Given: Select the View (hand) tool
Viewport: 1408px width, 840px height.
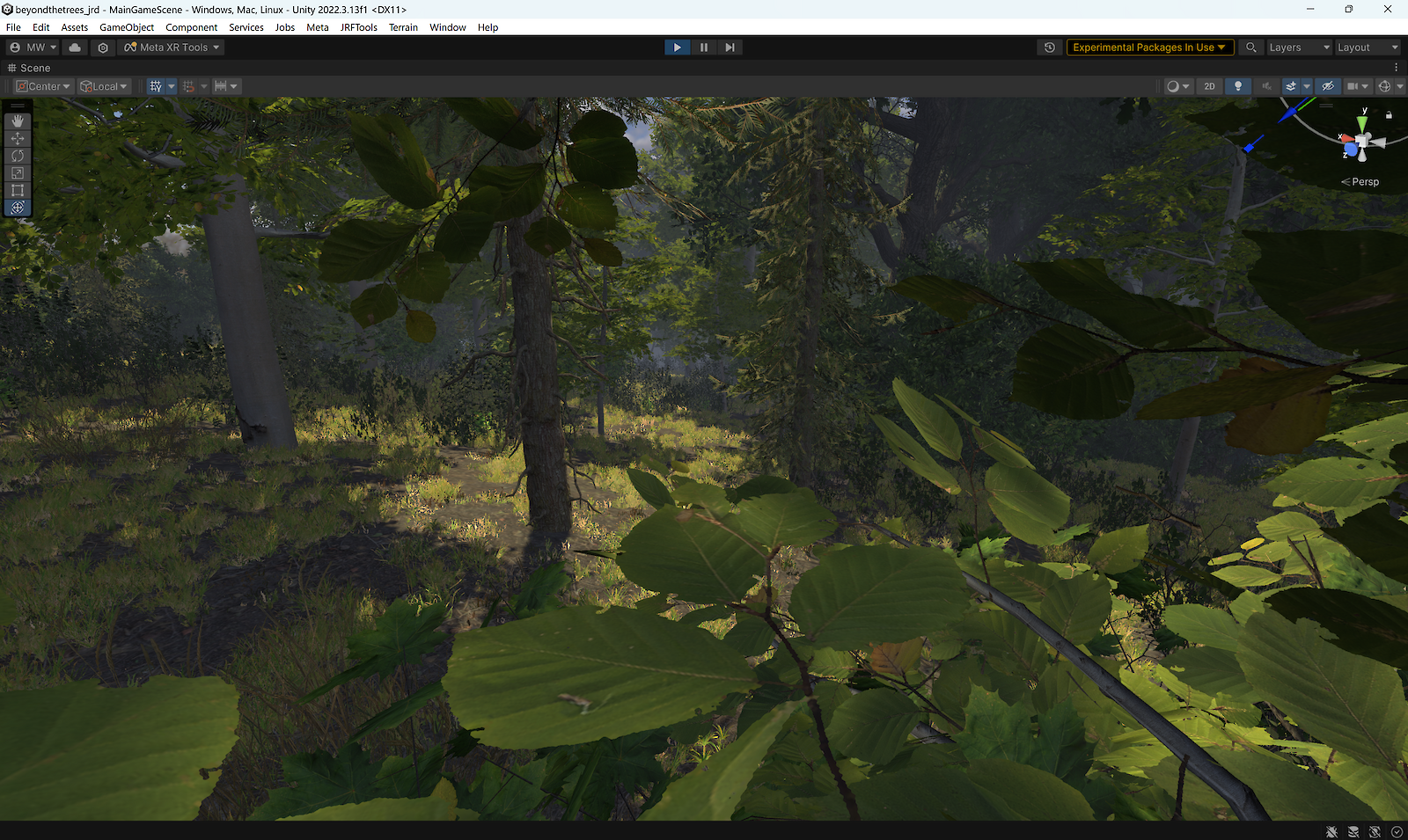Looking at the screenshot, I should coord(18,121).
